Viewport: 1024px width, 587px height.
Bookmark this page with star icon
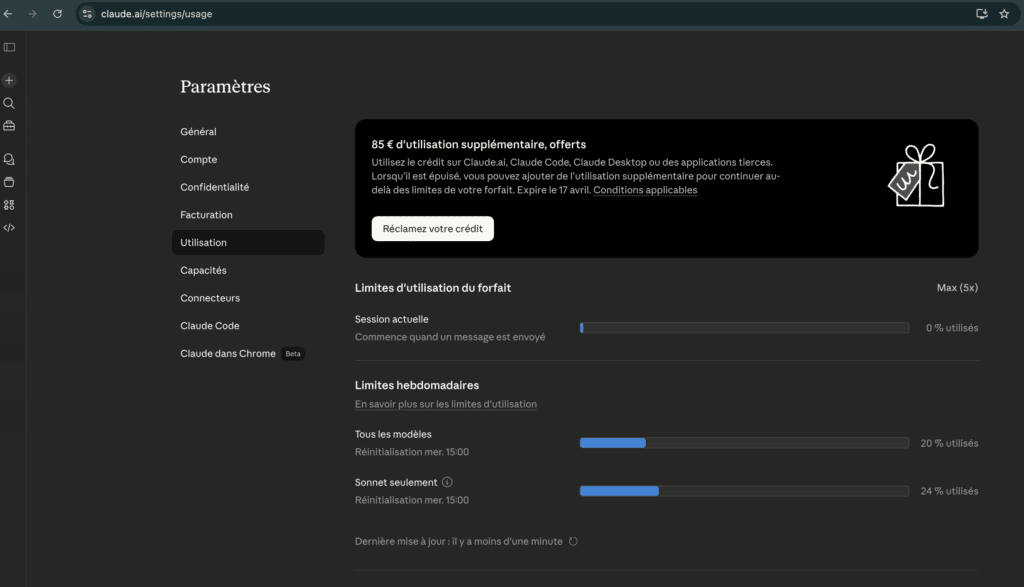tap(1004, 14)
